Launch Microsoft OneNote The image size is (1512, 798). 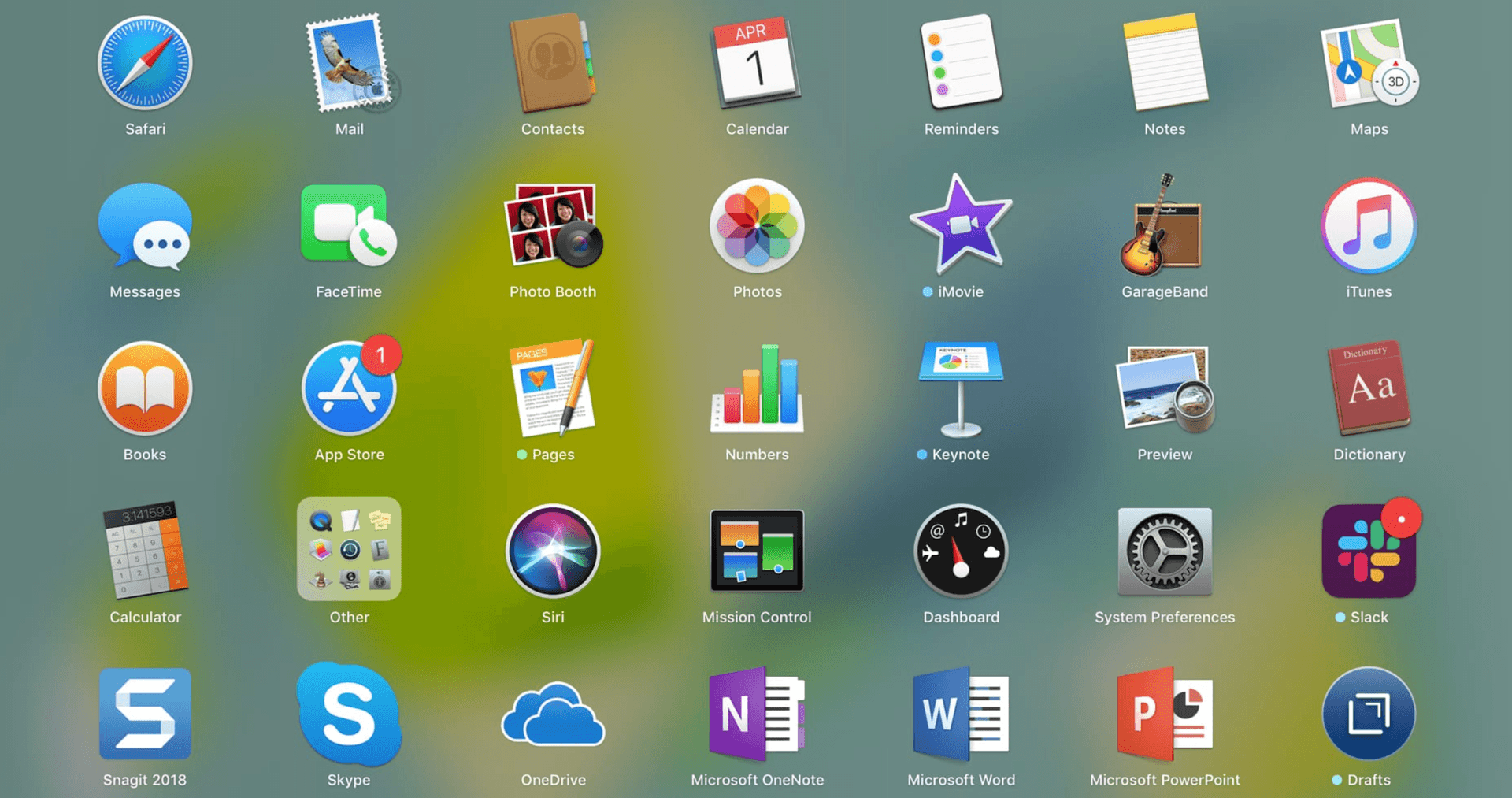click(x=757, y=714)
